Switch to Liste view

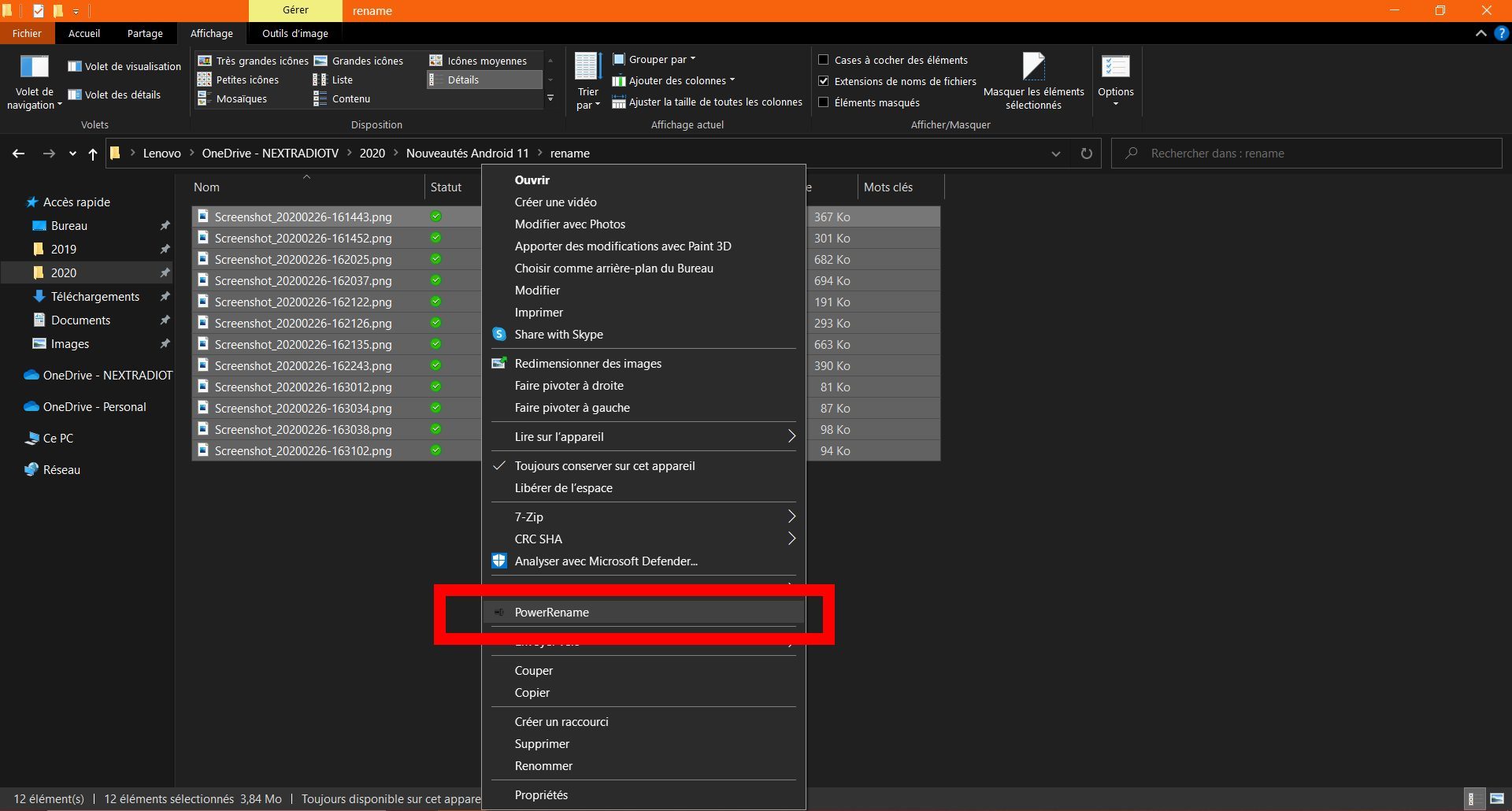[333, 80]
